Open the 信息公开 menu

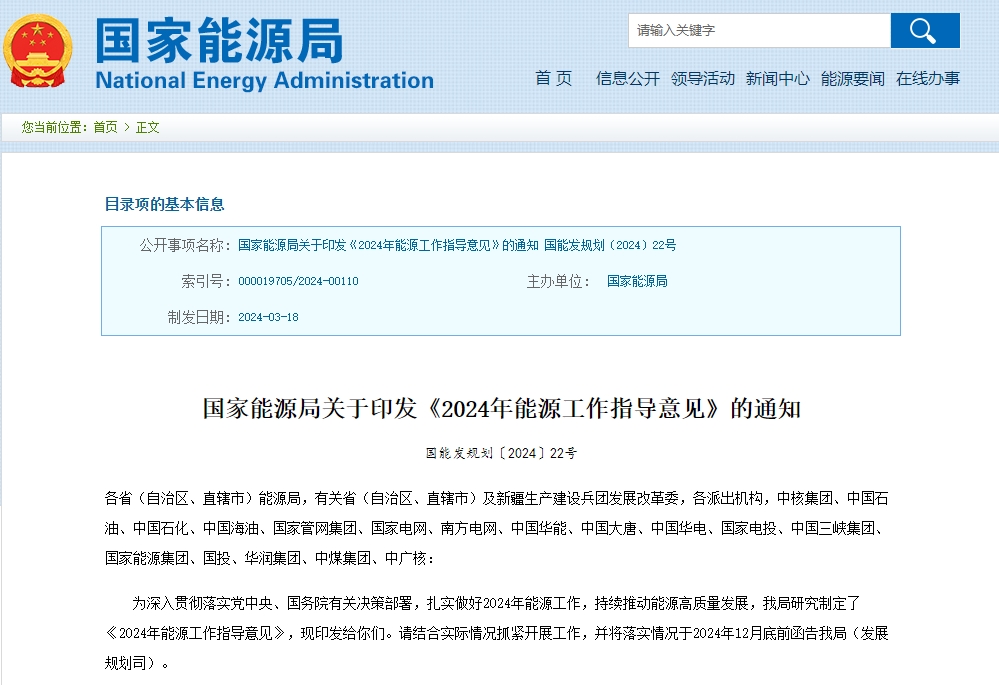click(x=628, y=80)
